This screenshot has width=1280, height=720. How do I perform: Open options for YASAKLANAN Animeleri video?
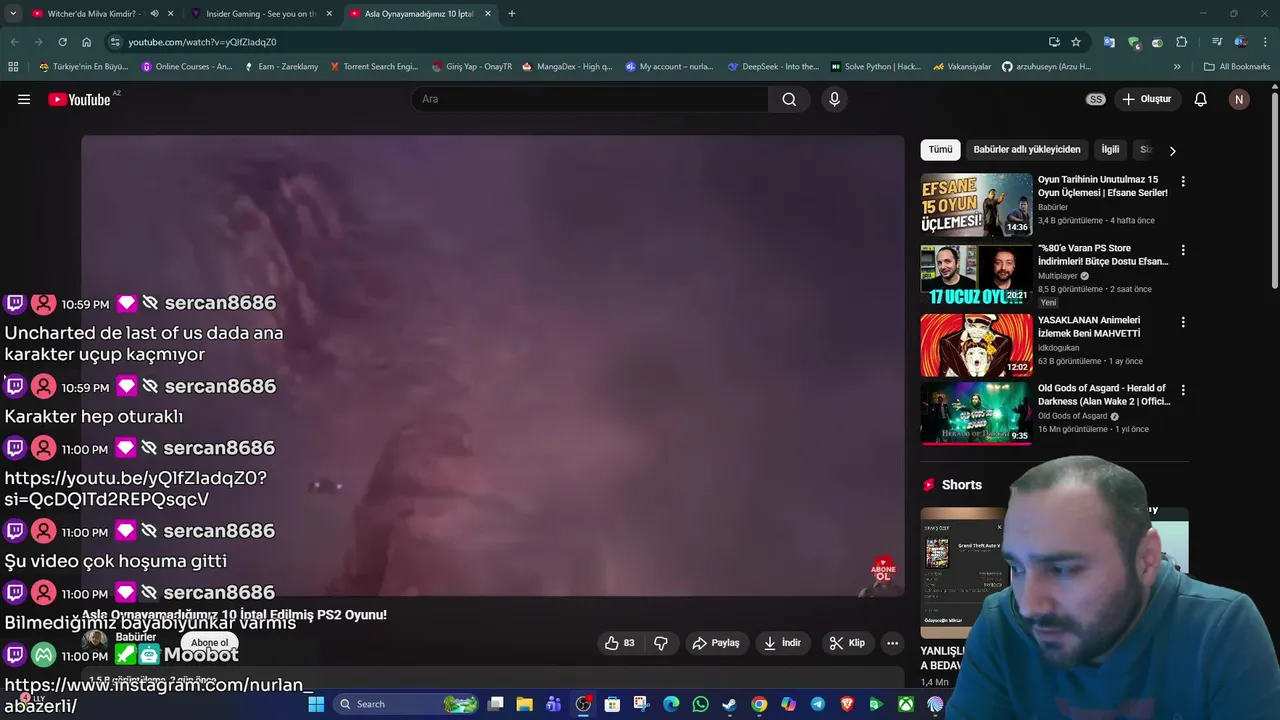click(x=1183, y=322)
